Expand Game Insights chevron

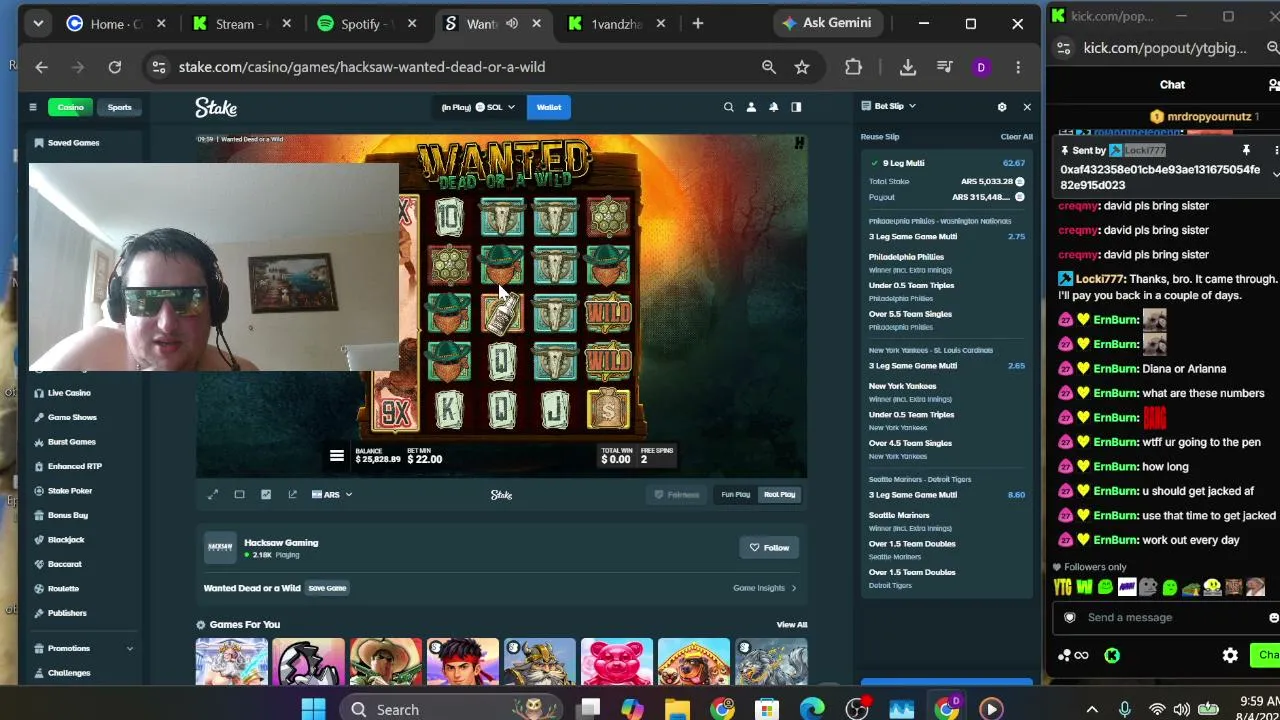click(794, 588)
